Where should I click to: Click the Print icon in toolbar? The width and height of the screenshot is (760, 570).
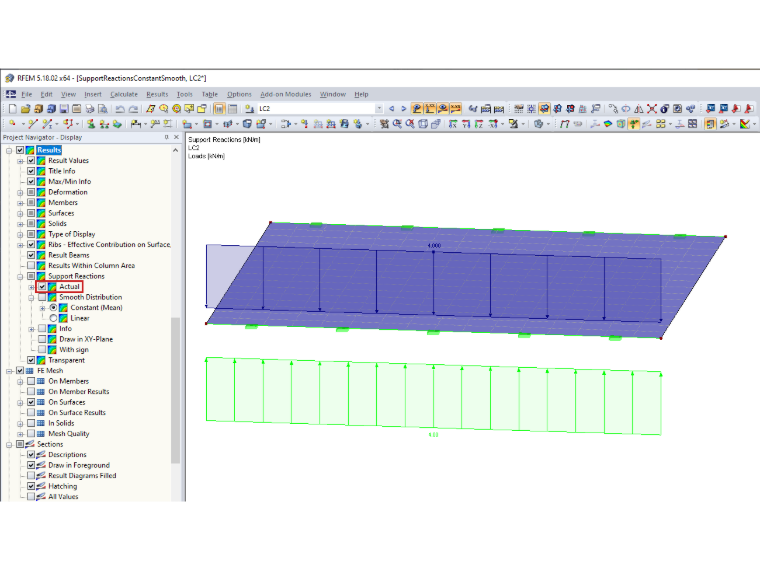pyautogui.click(x=89, y=109)
